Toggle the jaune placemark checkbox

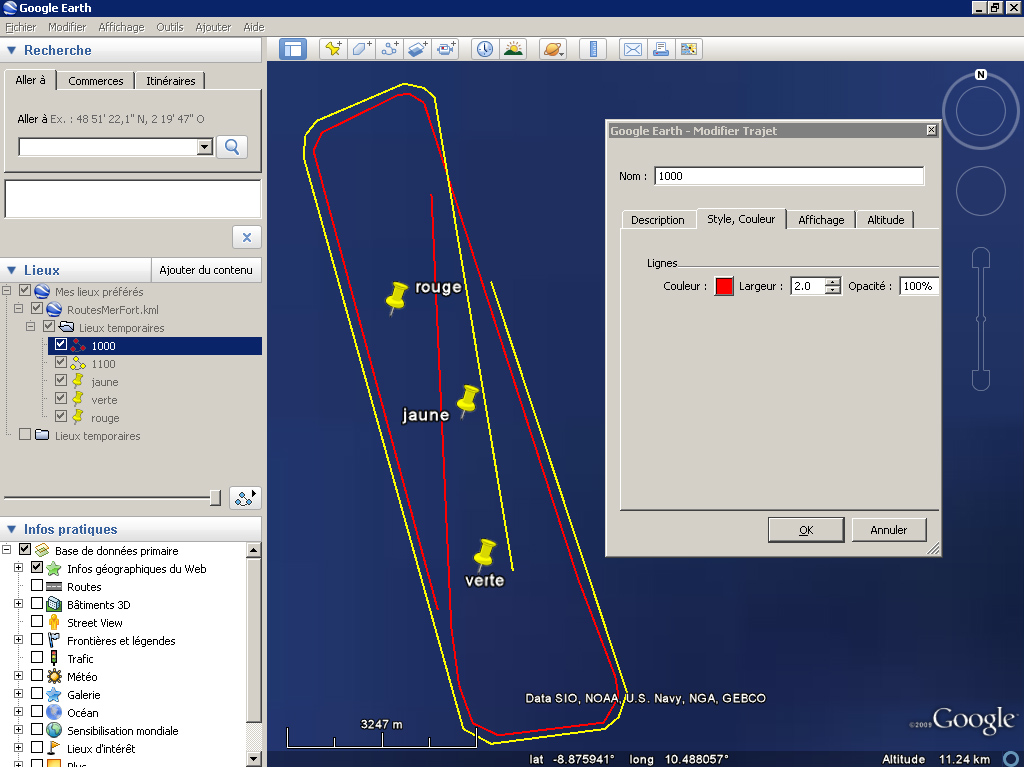coord(61,380)
